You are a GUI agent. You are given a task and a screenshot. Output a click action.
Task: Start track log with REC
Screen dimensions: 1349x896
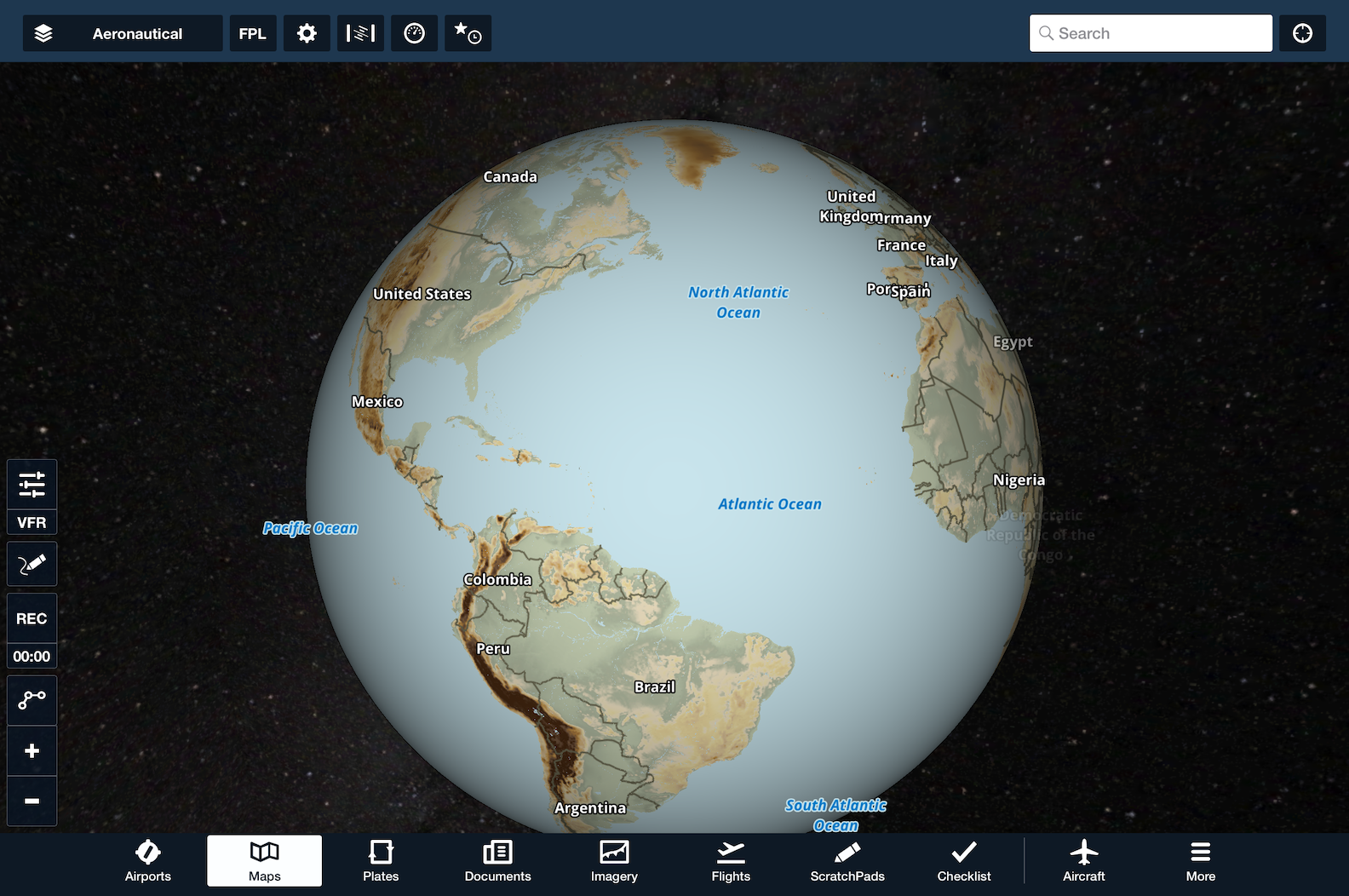(32, 618)
